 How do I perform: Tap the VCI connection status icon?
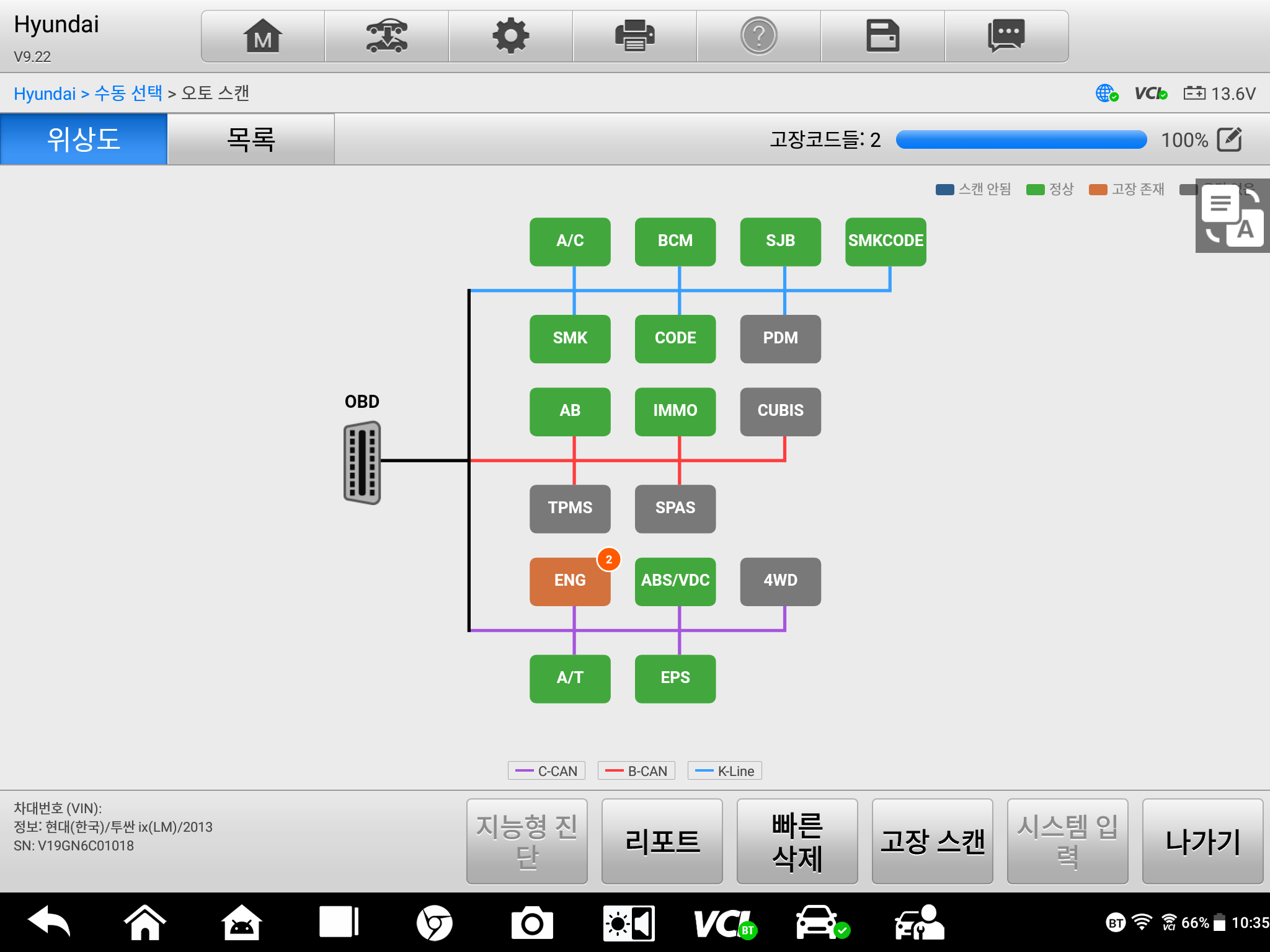(1151, 94)
